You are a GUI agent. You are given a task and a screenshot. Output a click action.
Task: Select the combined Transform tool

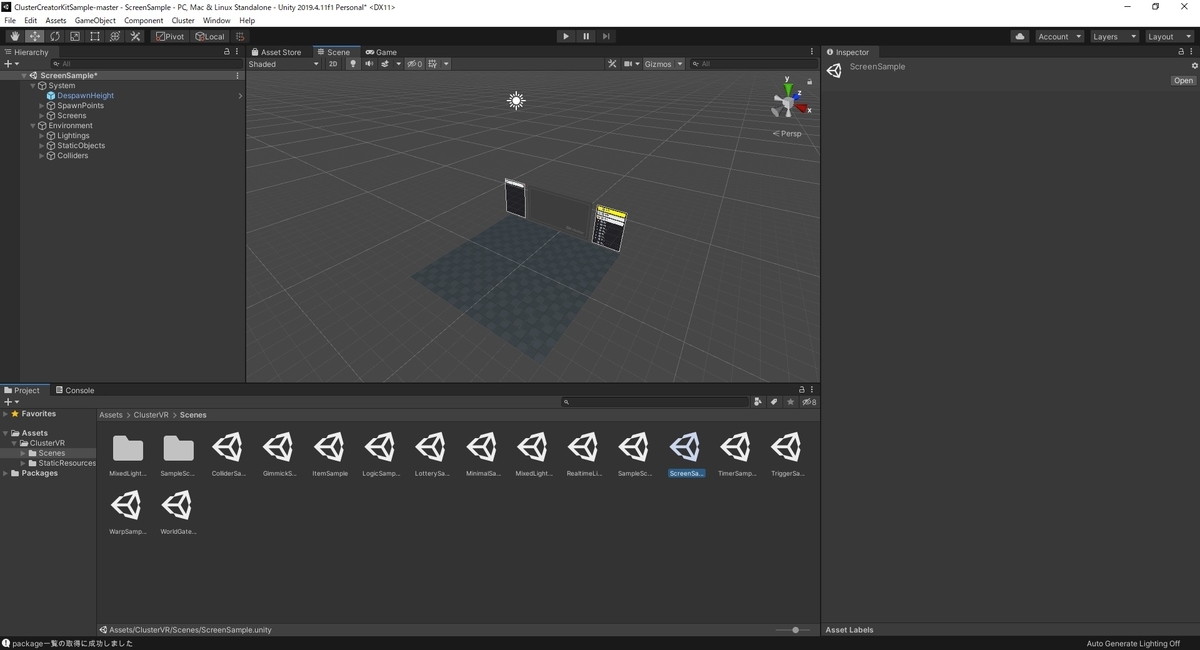(114, 36)
